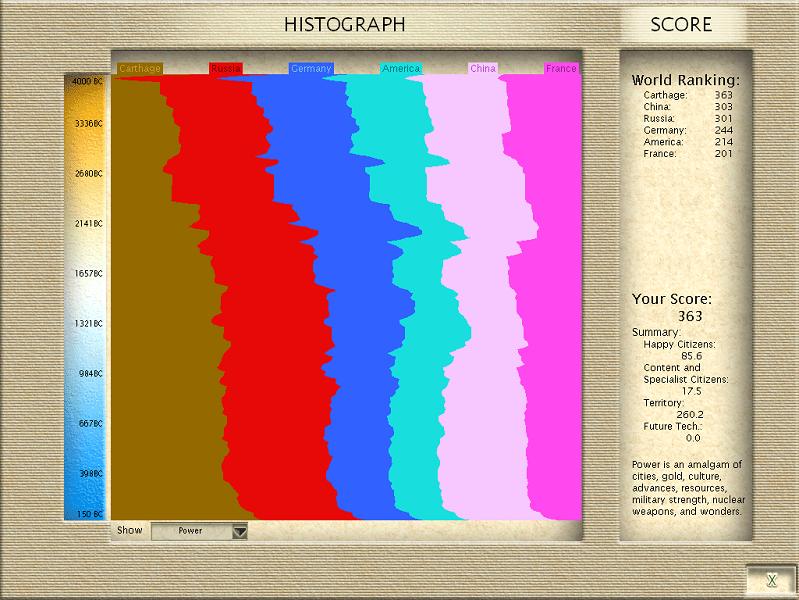Click the 2680BC timeline marker

pyautogui.click(x=87, y=173)
